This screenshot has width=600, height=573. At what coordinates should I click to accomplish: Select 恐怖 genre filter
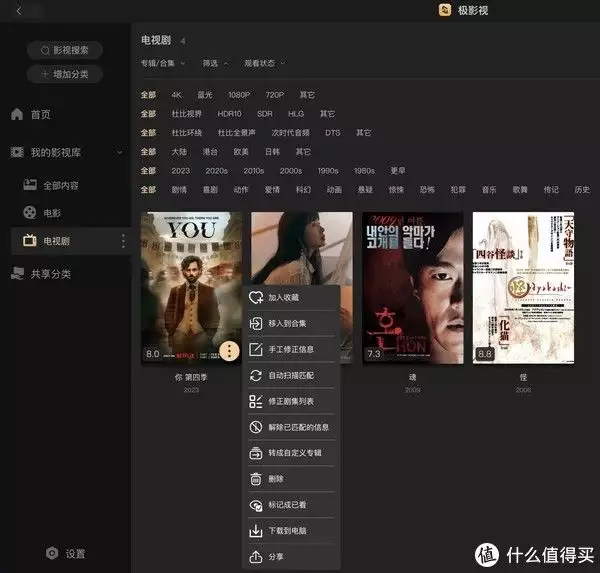[427, 189]
